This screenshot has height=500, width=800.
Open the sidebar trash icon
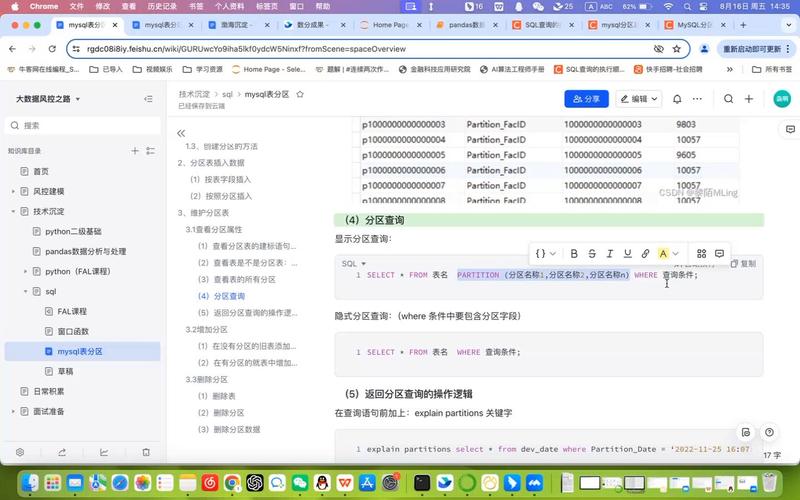click(x=146, y=452)
